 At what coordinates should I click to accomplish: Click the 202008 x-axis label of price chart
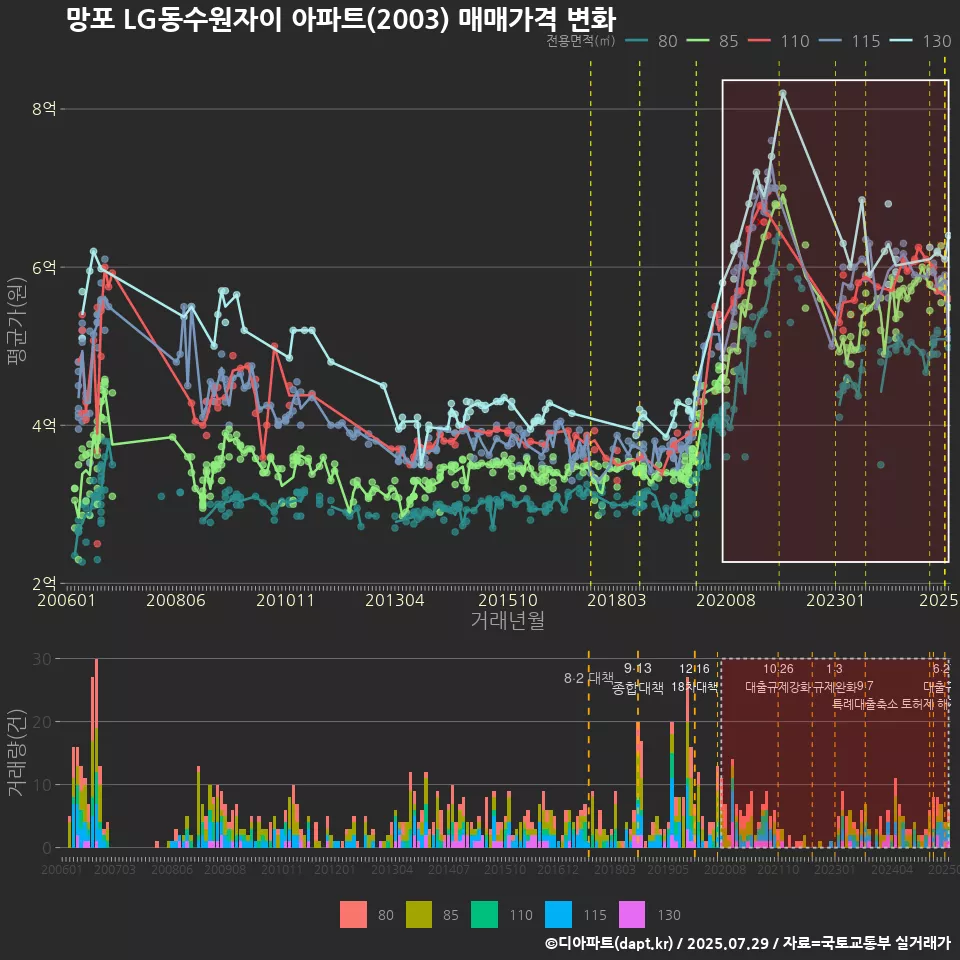(x=726, y=600)
